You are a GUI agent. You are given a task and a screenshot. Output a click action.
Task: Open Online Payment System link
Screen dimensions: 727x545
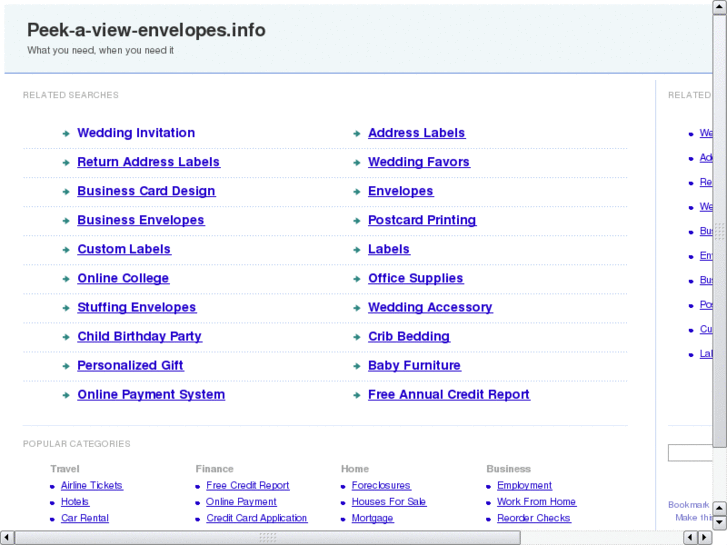coord(151,395)
